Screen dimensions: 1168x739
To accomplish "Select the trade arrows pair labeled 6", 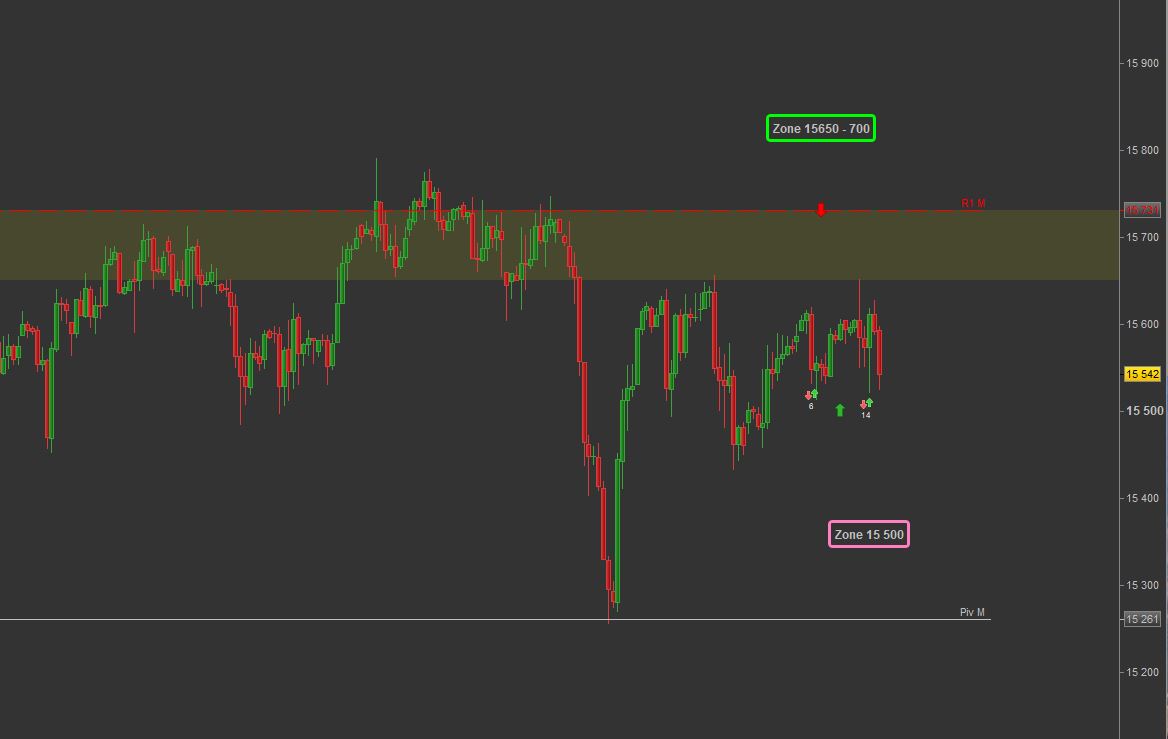I will [x=811, y=395].
